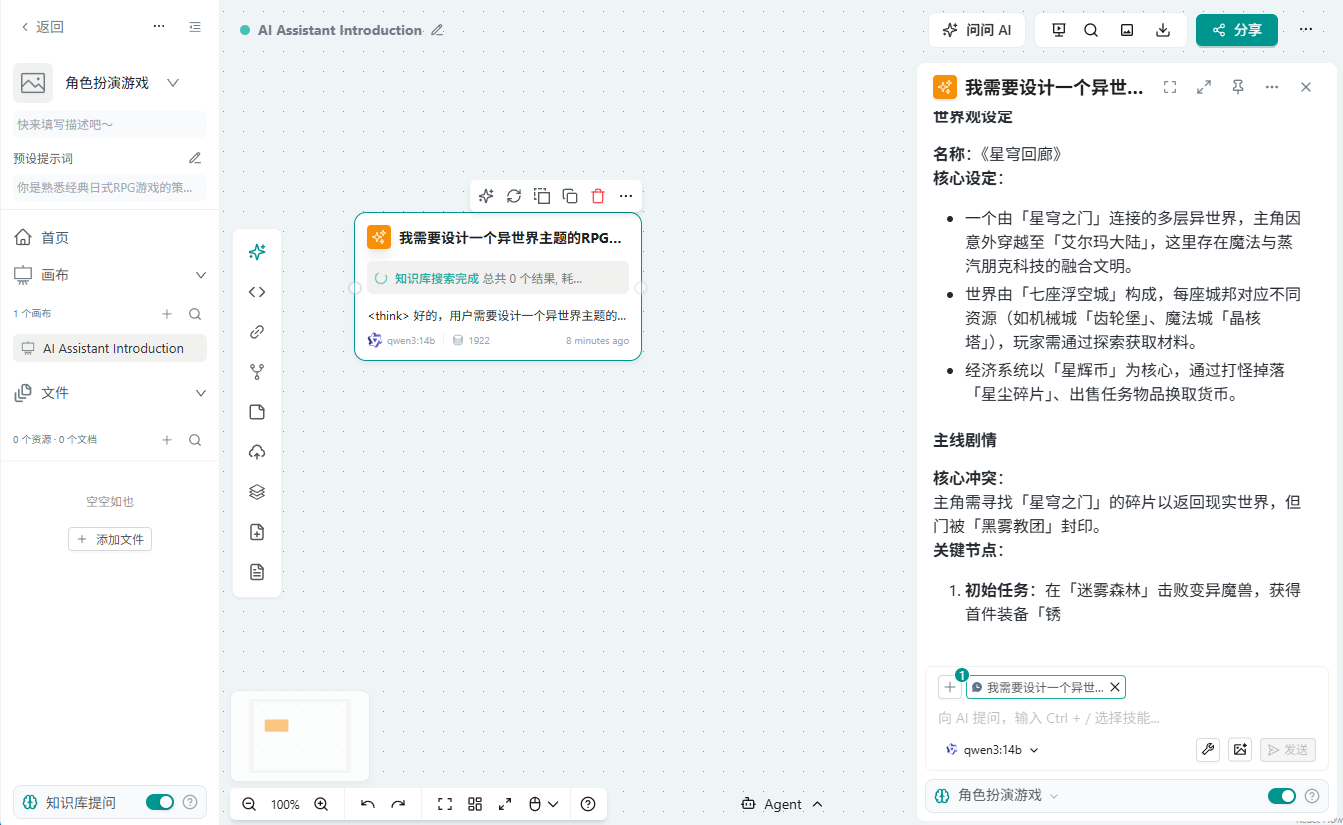Click the 返回 back button

(x=42, y=27)
